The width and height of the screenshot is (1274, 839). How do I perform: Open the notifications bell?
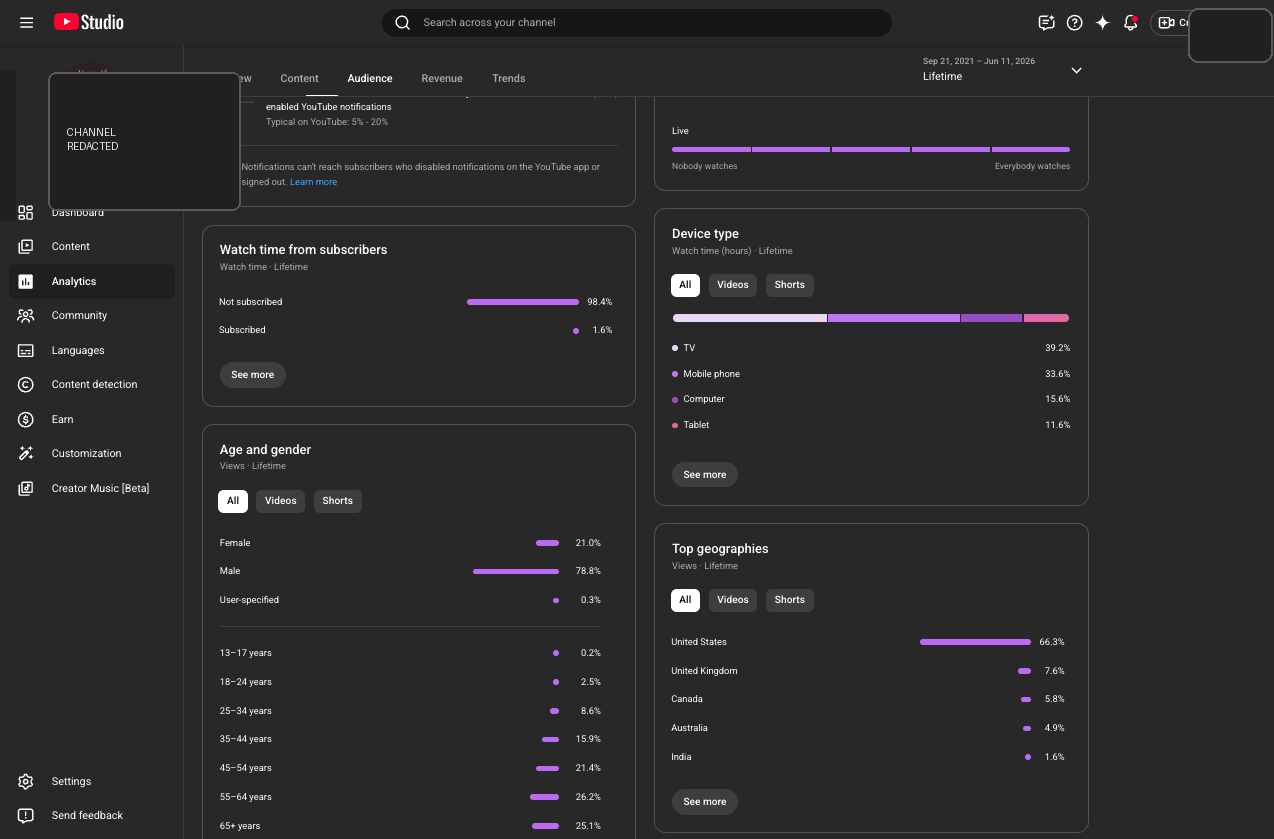(x=1131, y=22)
